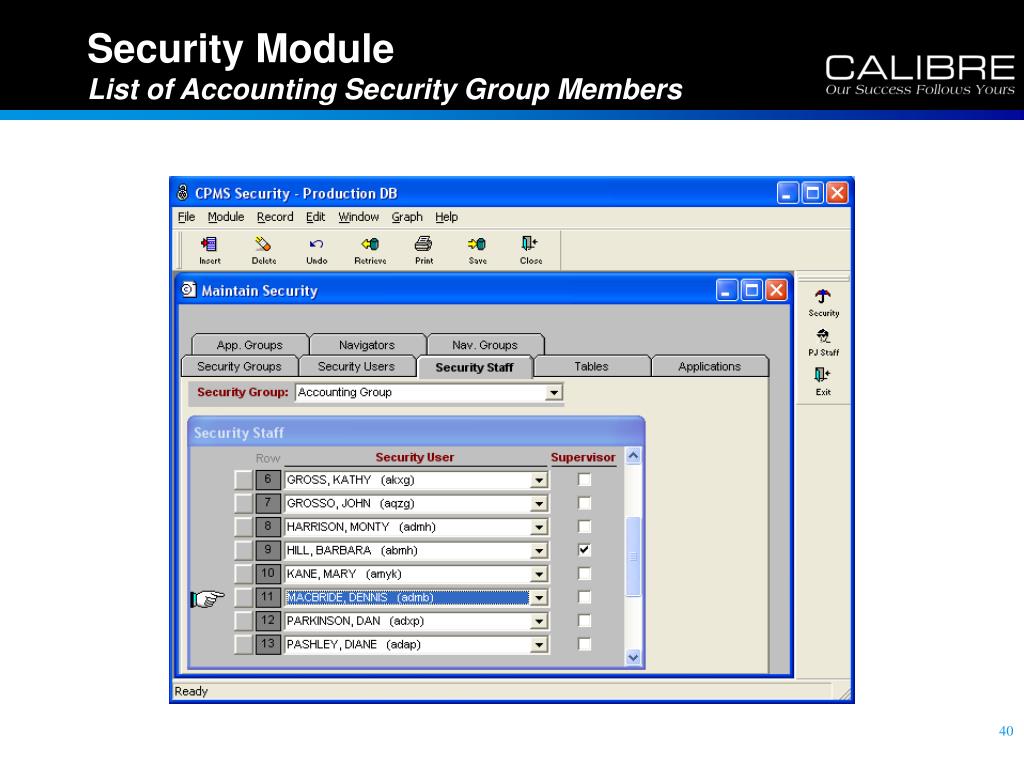Screen dimensions: 1024x768
Task: Check Supervisor for KANE, MARY
Action: point(584,574)
